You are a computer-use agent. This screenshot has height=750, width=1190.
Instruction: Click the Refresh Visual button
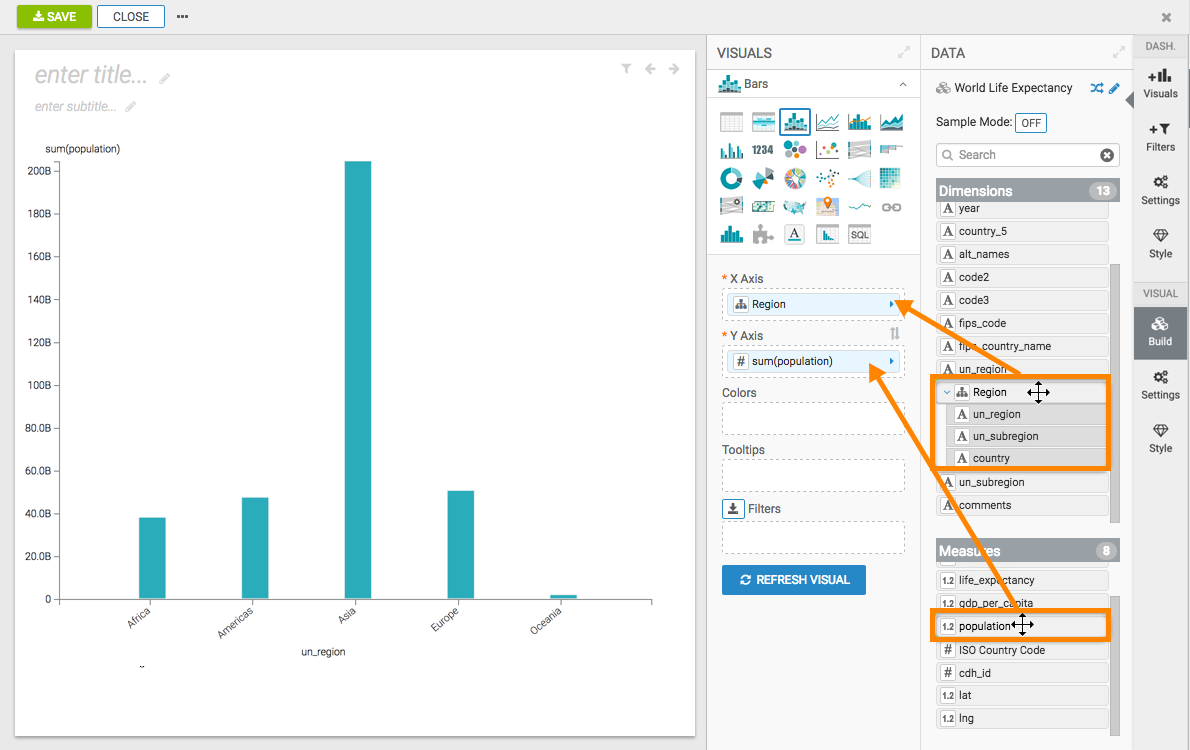point(794,580)
